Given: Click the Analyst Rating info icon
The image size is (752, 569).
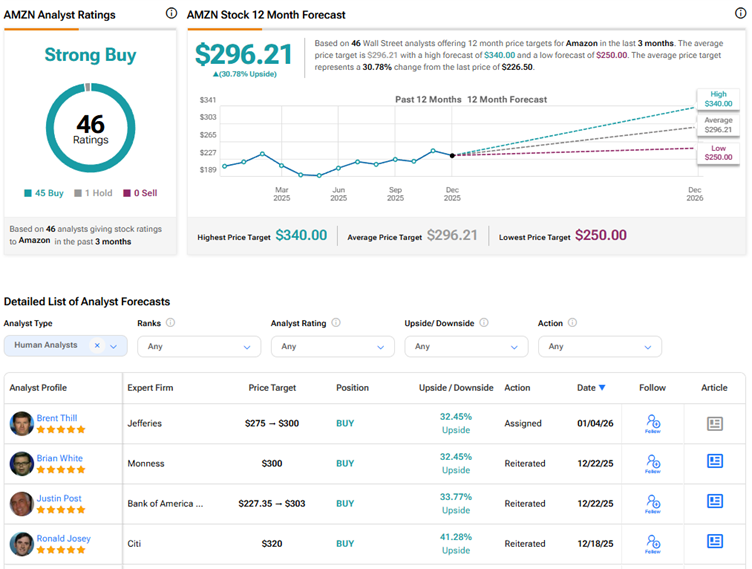Looking at the screenshot, I should click(335, 323).
